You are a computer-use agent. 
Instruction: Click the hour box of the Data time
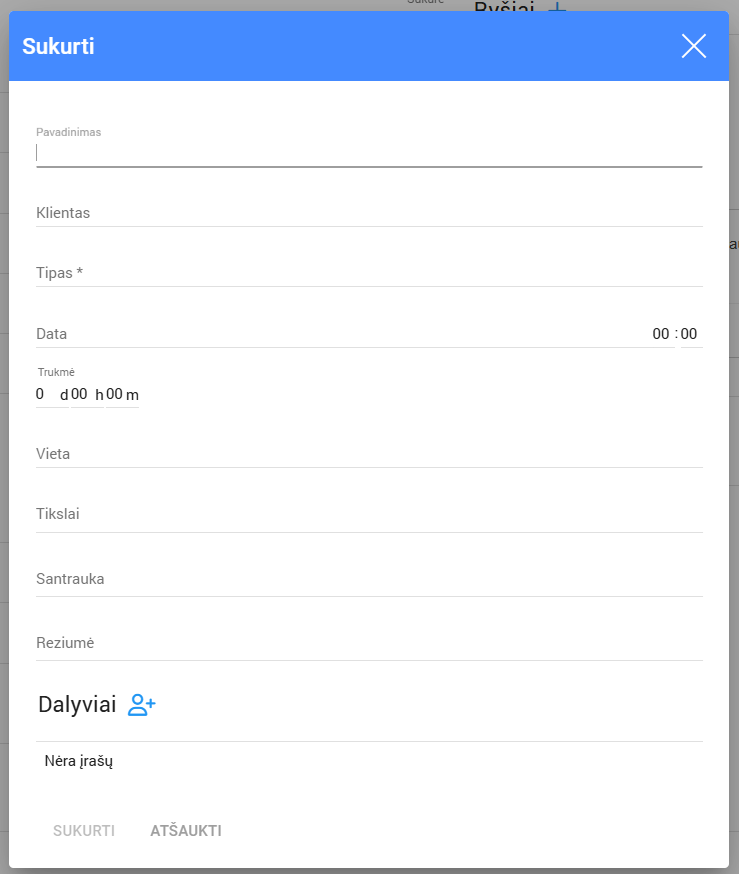point(660,334)
